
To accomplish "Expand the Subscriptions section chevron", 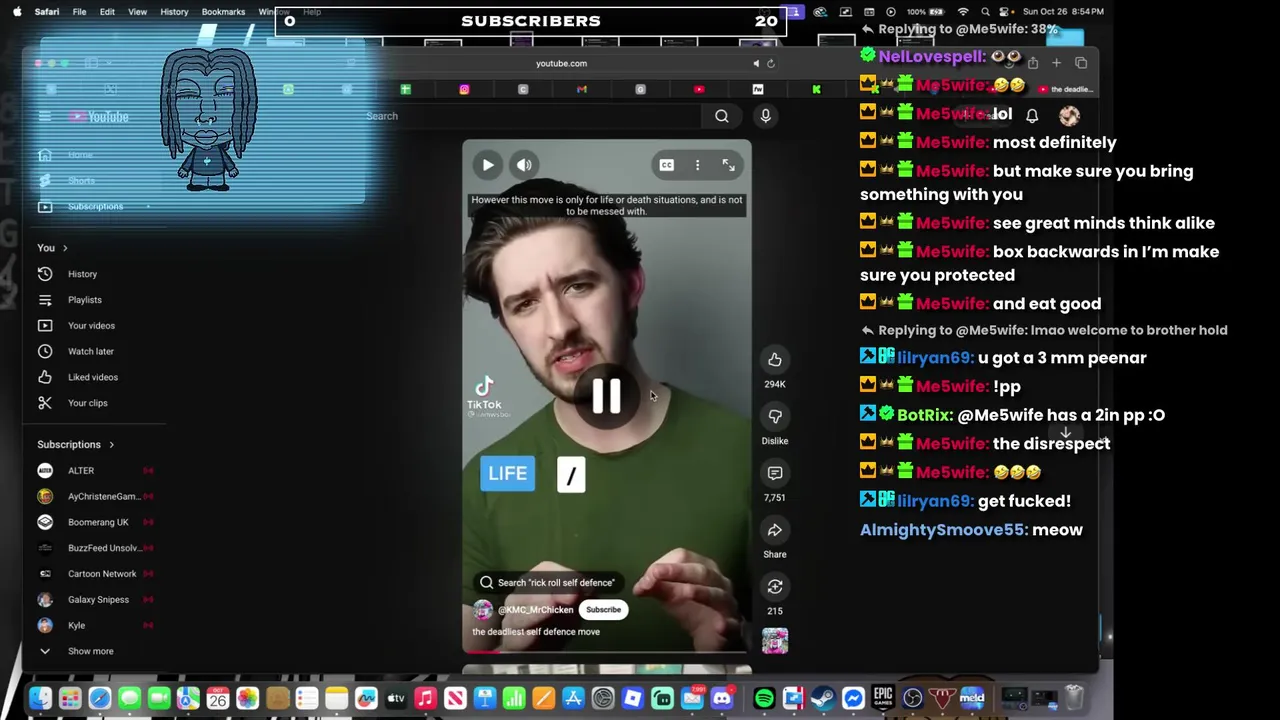I will 111,444.
